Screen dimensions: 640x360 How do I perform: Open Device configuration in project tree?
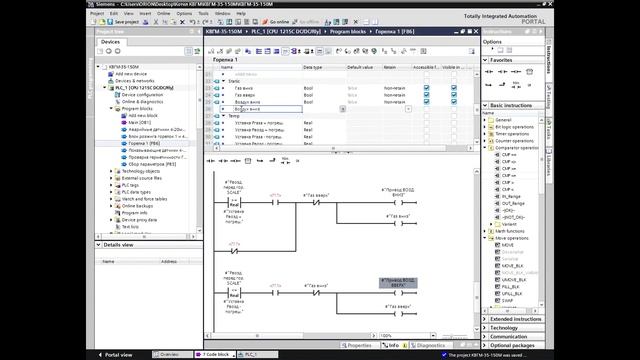[139, 95]
